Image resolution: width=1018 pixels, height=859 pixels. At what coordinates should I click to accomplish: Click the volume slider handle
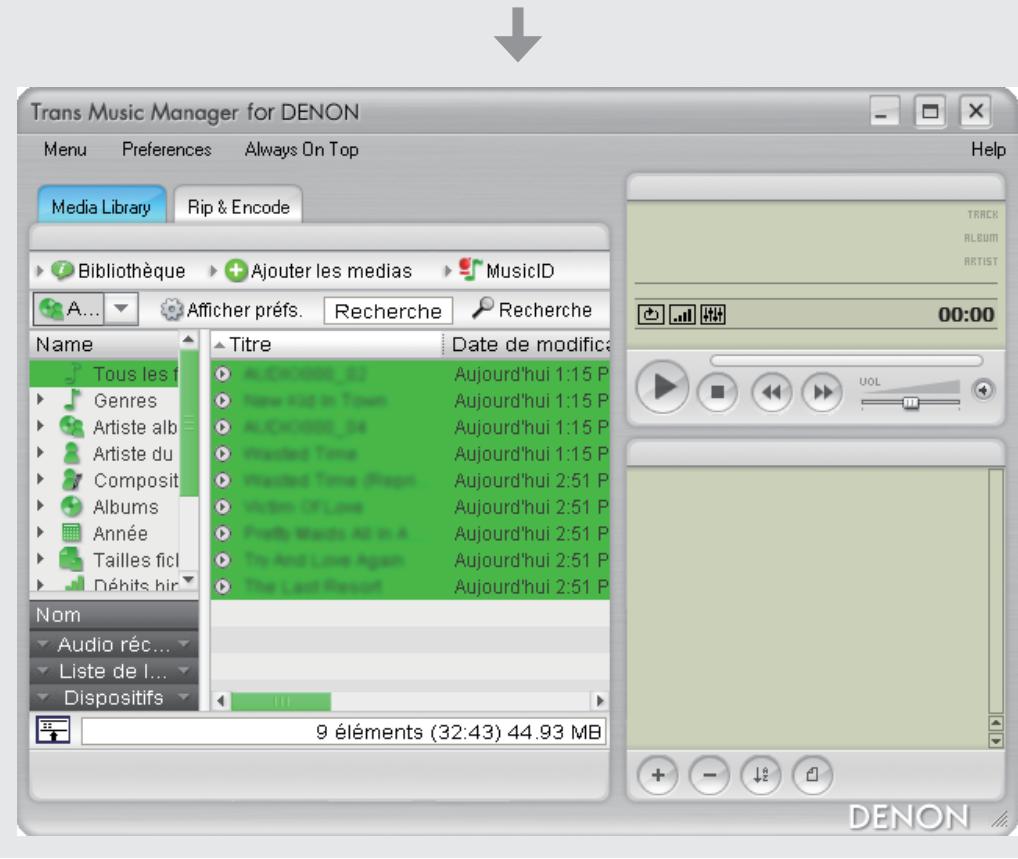point(911,403)
